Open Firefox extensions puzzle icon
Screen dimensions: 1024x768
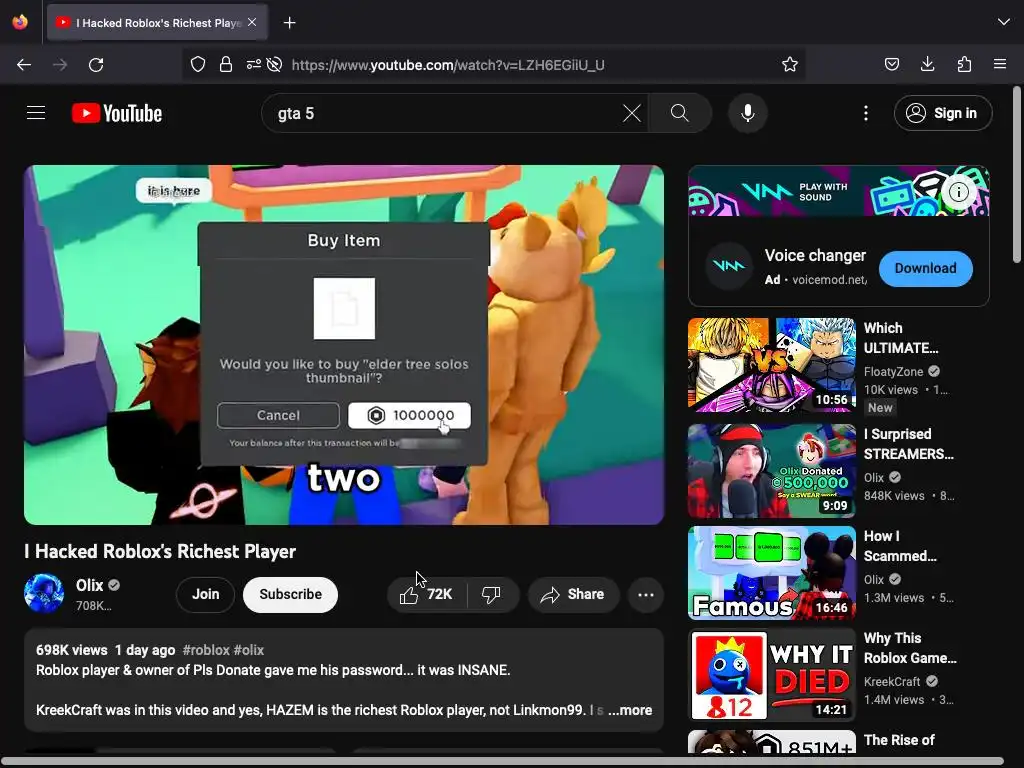(x=964, y=64)
